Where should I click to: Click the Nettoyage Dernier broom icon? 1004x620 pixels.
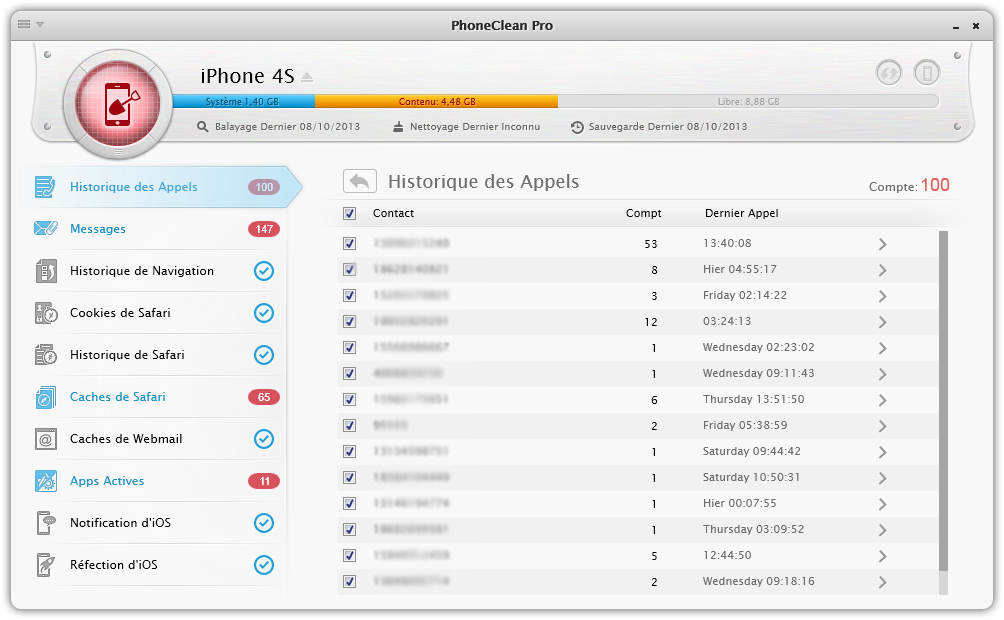[398, 127]
